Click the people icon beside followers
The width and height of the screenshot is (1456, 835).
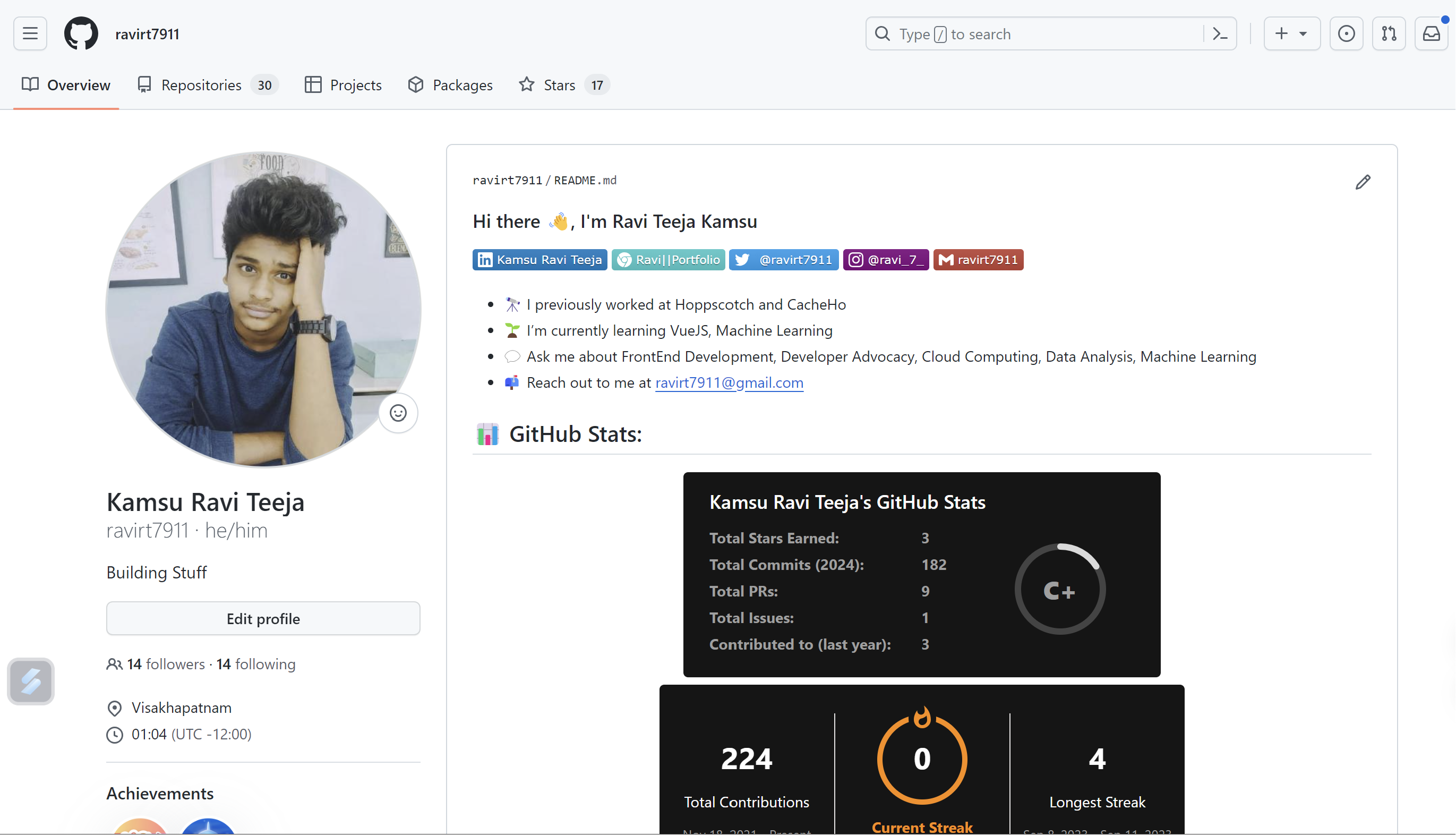[115, 664]
